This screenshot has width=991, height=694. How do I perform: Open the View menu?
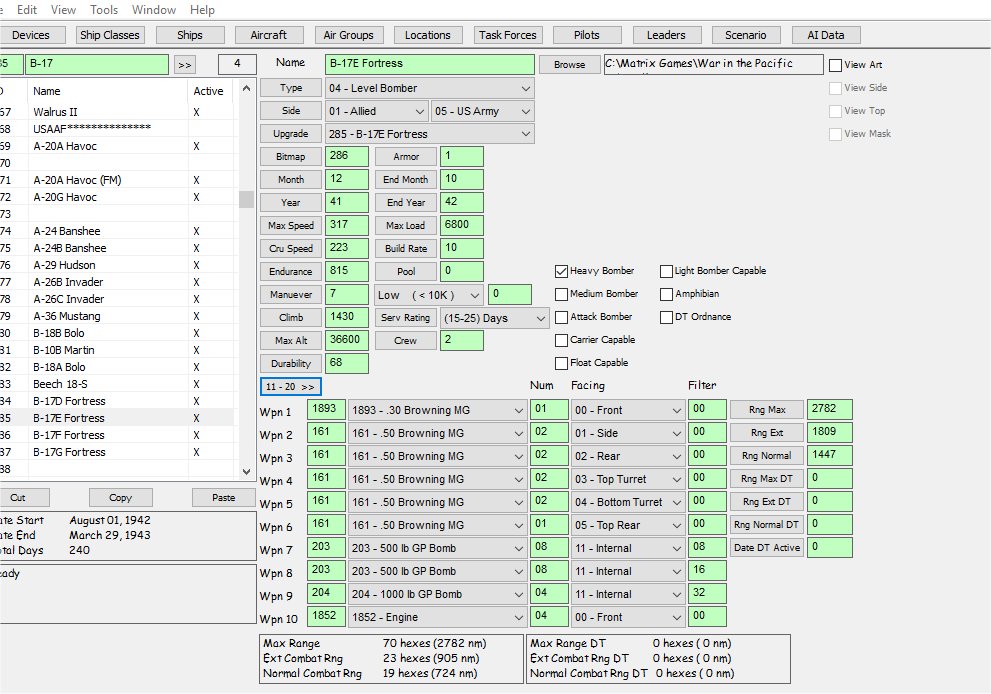(x=63, y=9)
